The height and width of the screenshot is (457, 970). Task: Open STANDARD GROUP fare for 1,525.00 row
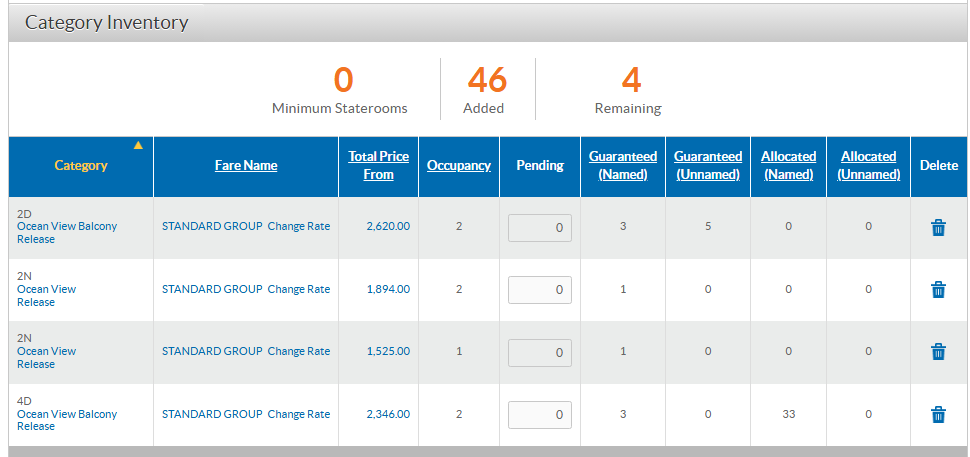(x=212, y=351)
